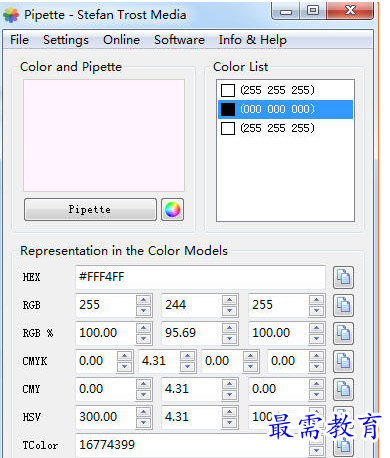Select the first white (255 255 255) entry

[x=285, y=90]
